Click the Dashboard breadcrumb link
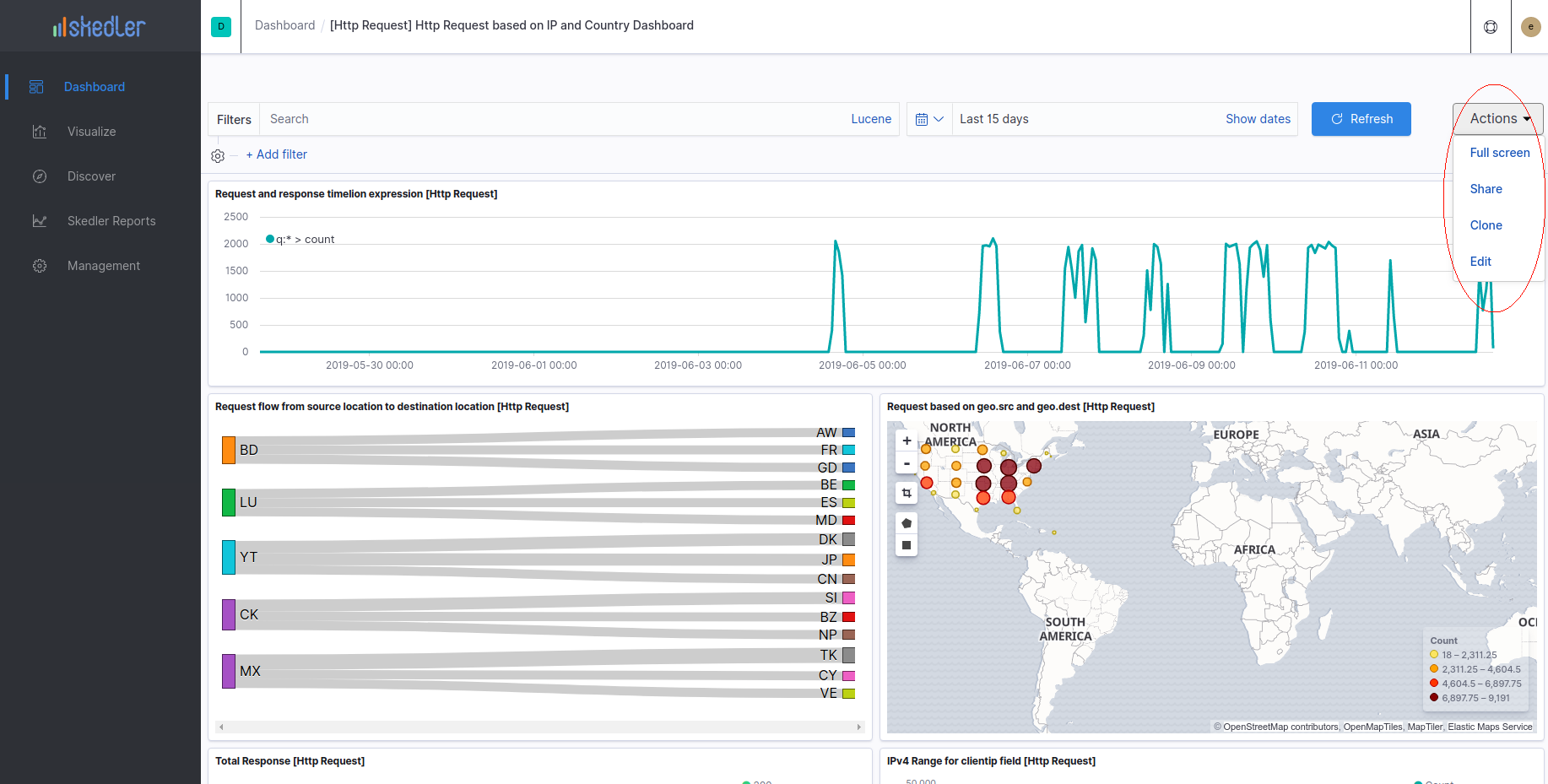The height and width of the screenshot is (784, 1548). coord(284,25)
